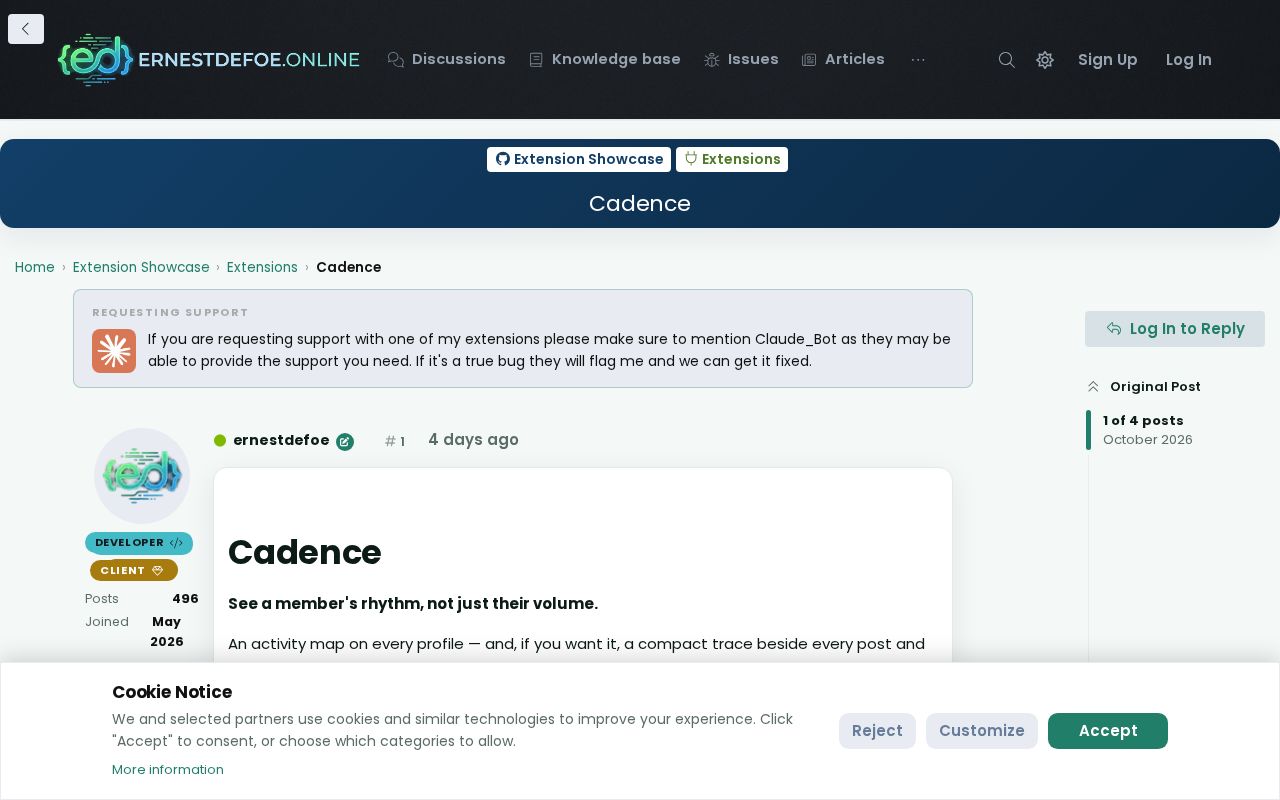Toggle the theme switch gear icon
Image resolution: width=1280 pixels, height=800 pixels.
(1045, 60)
